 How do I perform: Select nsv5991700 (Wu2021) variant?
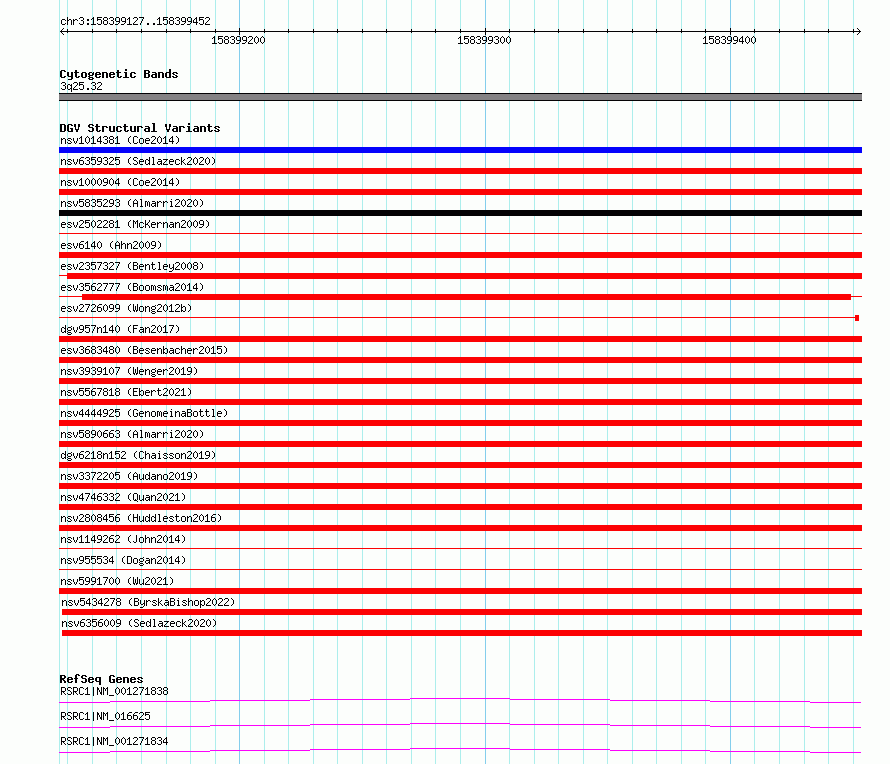click(117, 581)
